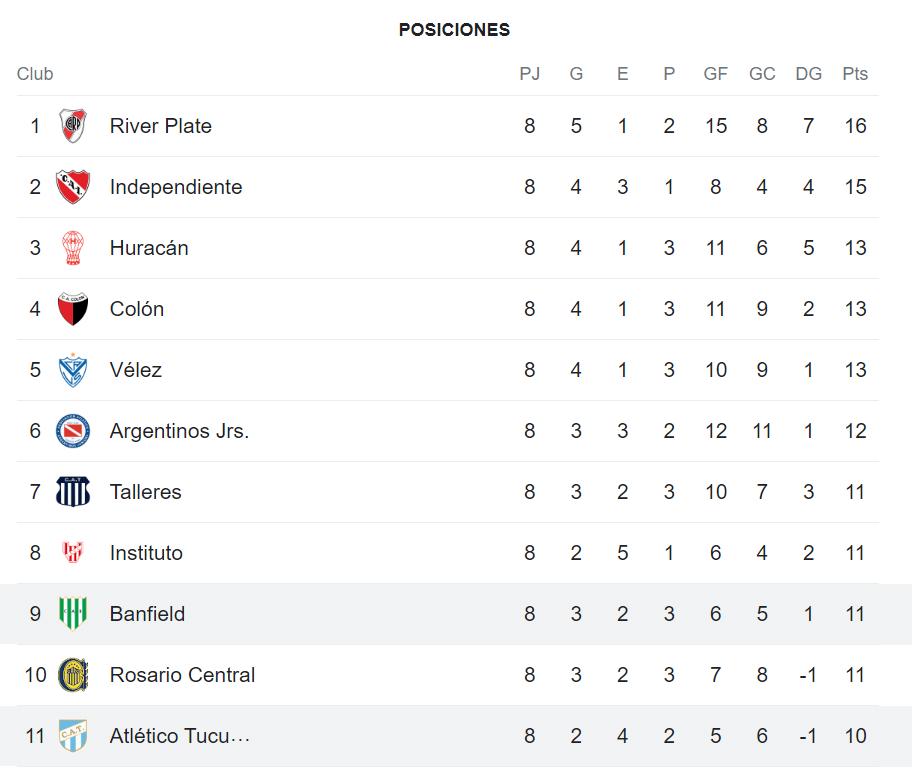The width and height of the screenshot is (912, 768).
Task: Click the Colón club crest
Action: pyautogui.click(x=73, y=309)
